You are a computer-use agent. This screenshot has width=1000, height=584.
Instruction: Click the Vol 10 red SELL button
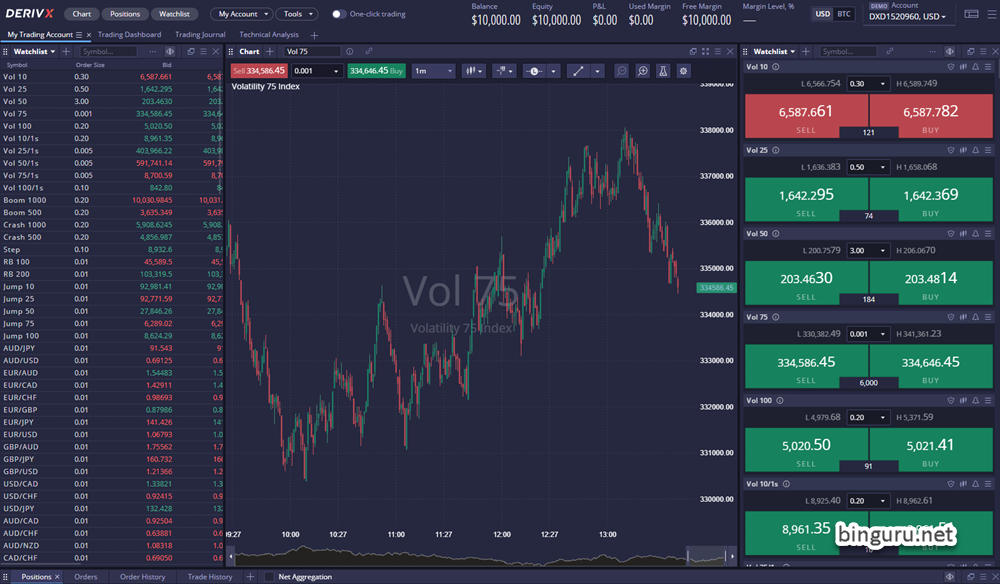pos(806,116)
